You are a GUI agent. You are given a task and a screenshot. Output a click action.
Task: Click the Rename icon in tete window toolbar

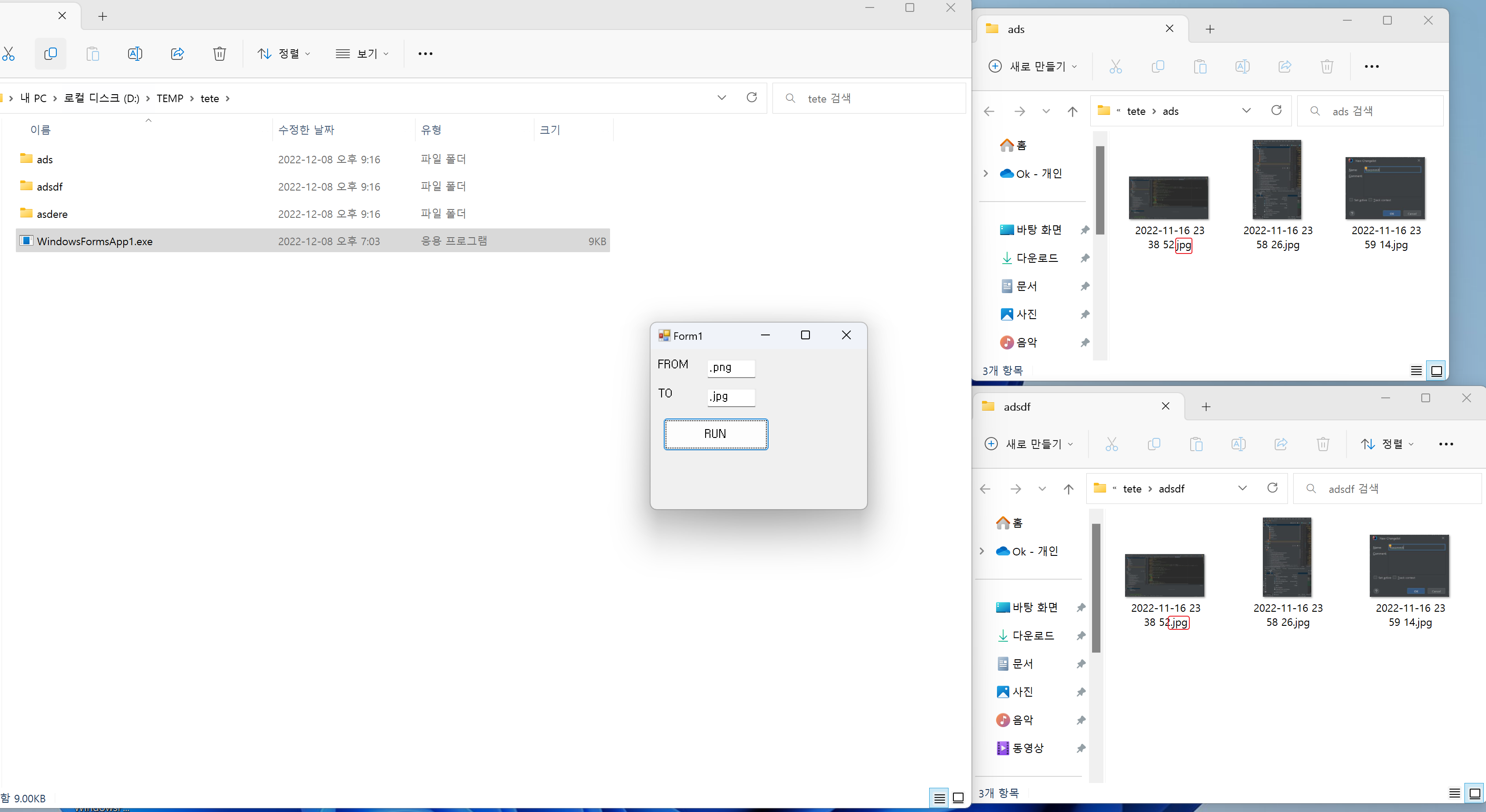pyautogui.click(x=135, y=54)
